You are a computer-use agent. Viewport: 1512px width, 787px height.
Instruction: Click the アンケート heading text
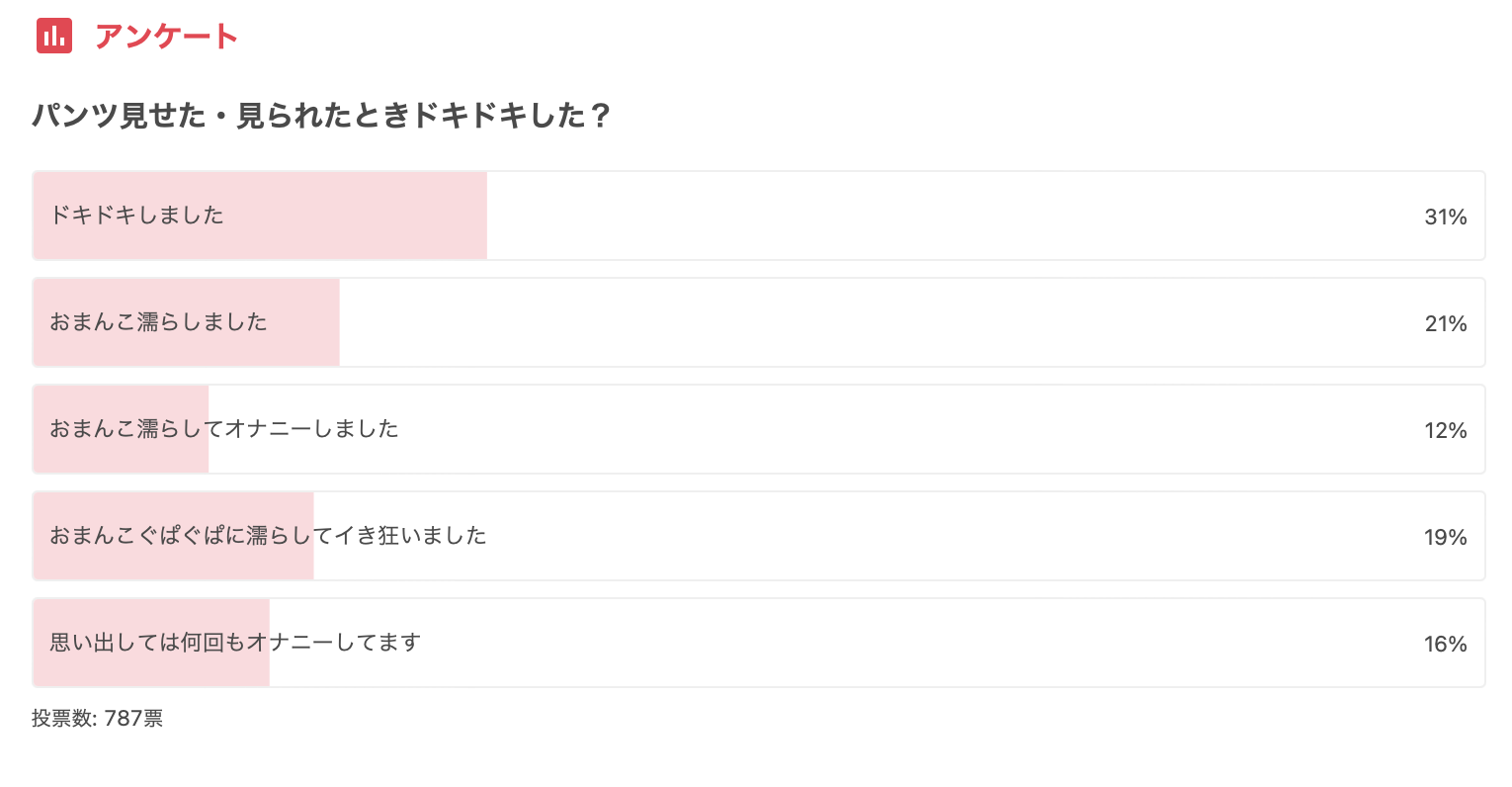[166, 37]
